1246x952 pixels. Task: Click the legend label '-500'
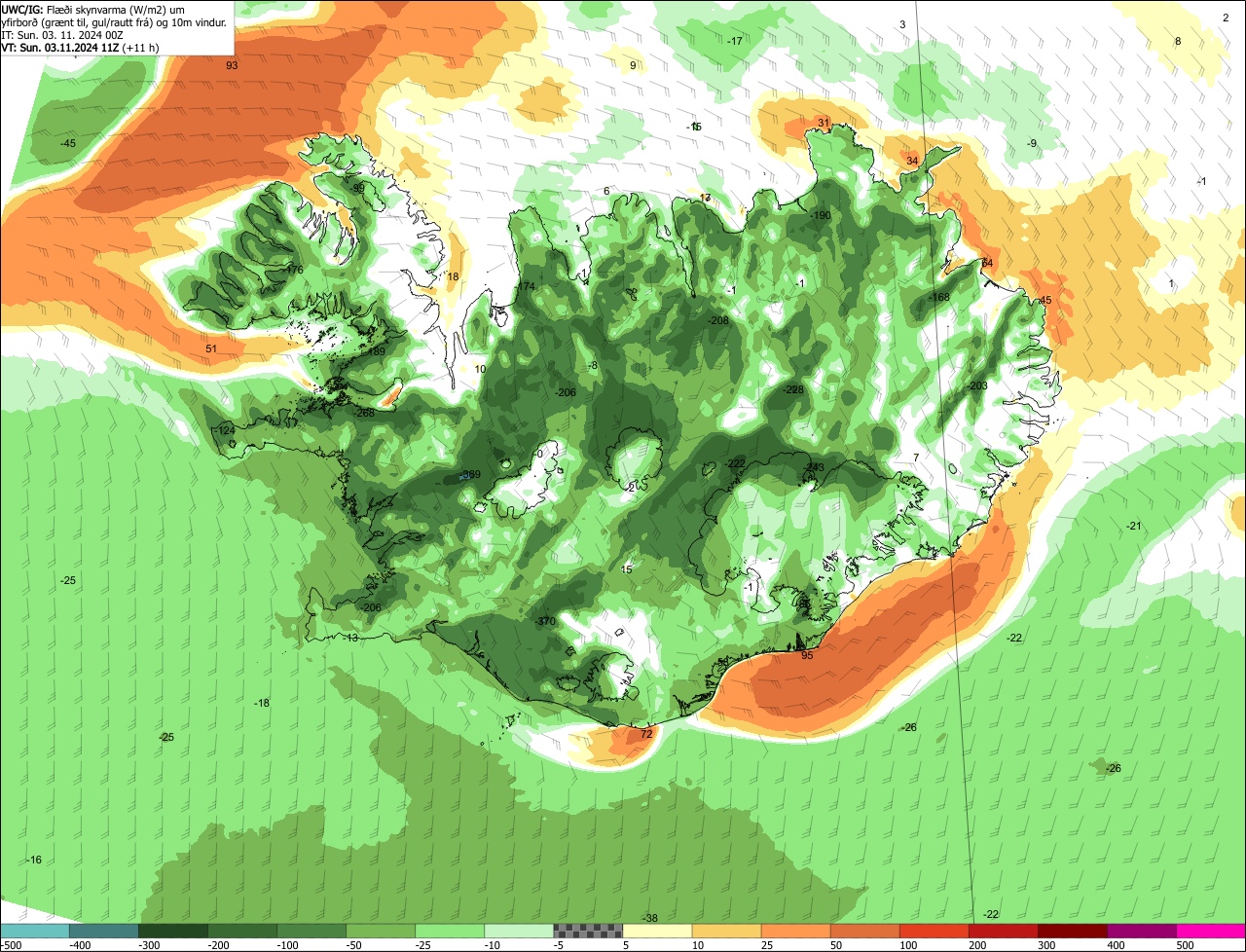point(10,945)
